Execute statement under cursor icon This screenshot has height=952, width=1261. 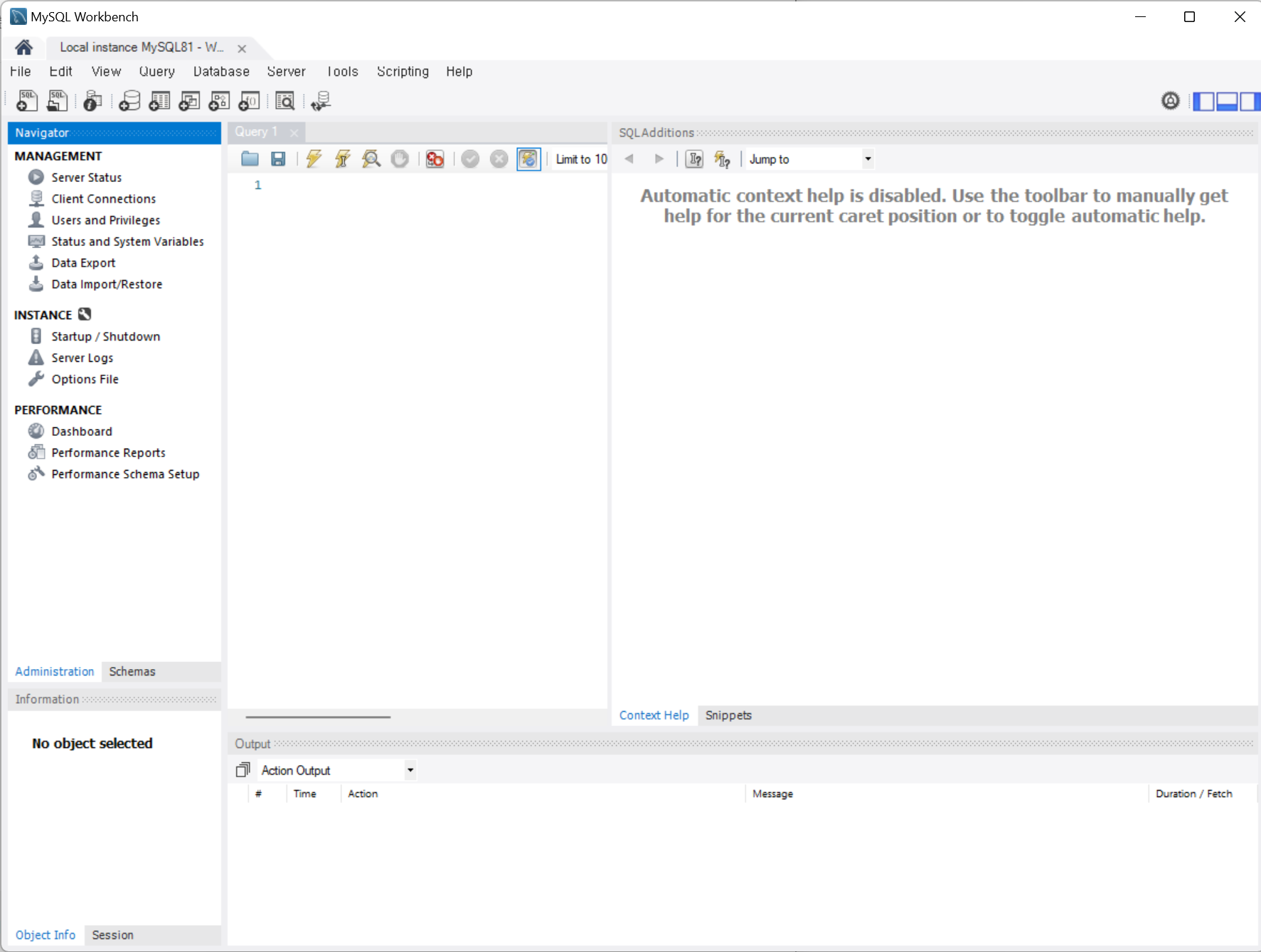pyautogui.click(x=343, y=159)
